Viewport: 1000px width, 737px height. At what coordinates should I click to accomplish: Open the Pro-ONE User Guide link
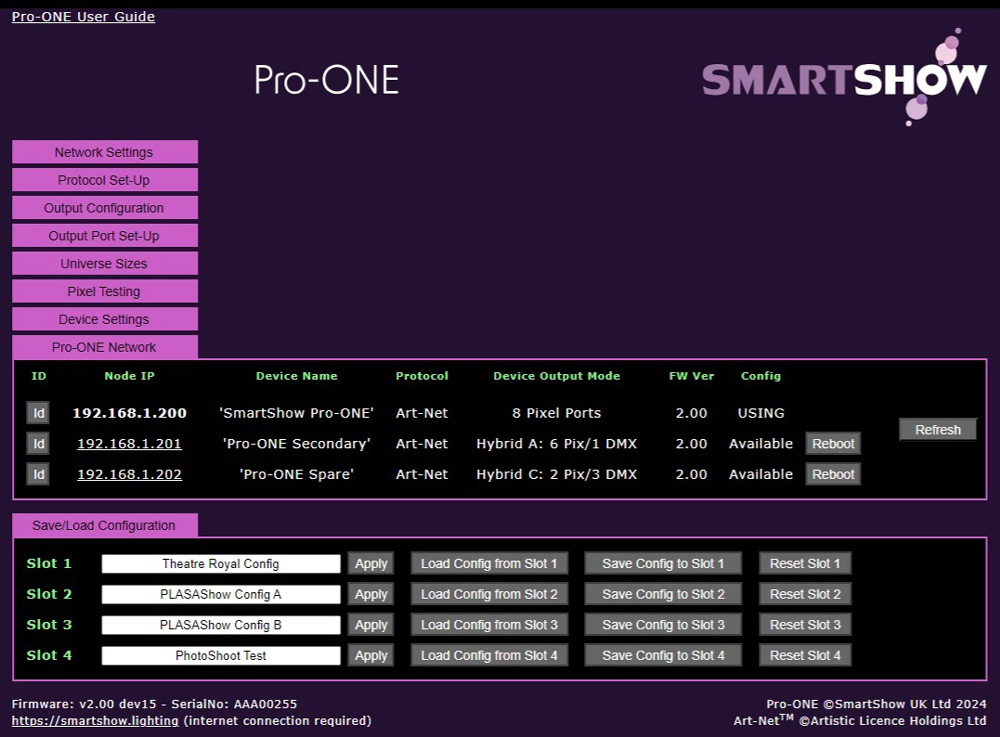pyautogui.click(x=83, y=16)
